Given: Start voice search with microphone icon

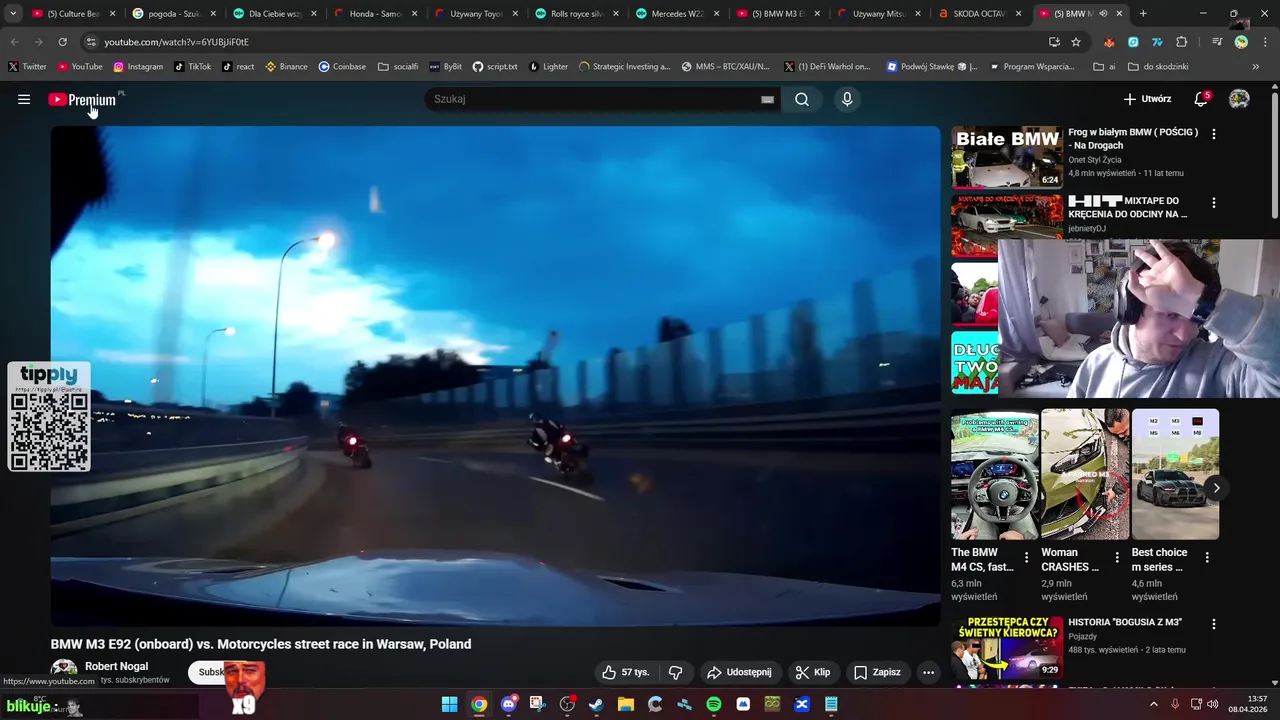Looking at the screenshot, I should click(847, 99).
